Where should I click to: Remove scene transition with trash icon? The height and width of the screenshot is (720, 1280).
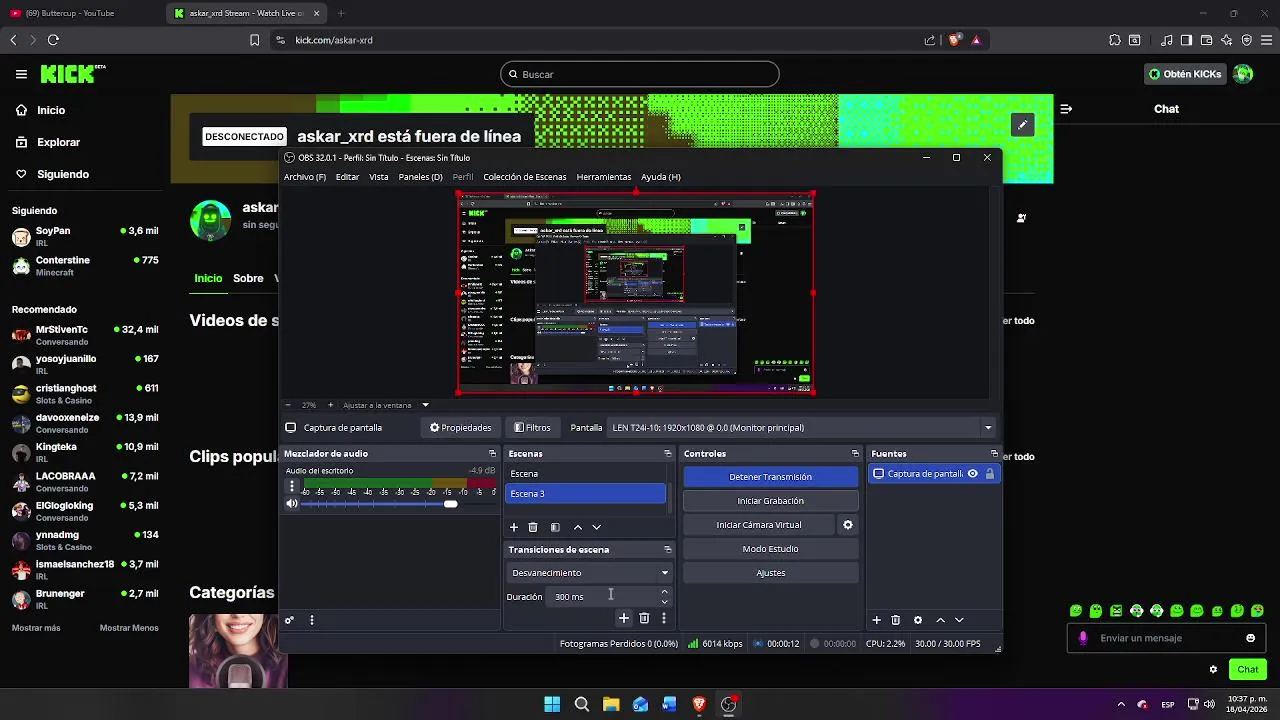point(644,618)
